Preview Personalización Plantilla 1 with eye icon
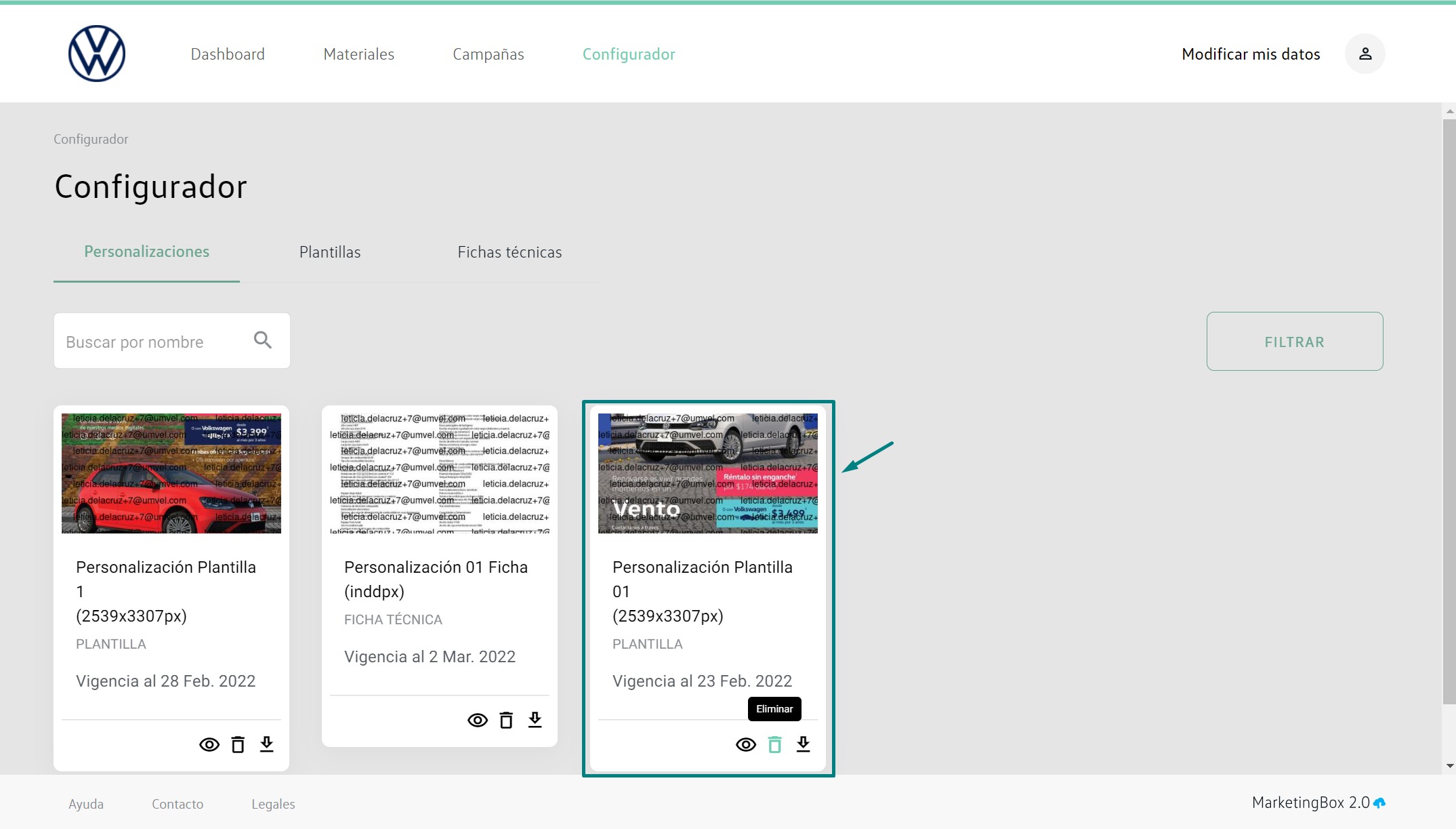The image size is (1456, 829). coord(209,745)
